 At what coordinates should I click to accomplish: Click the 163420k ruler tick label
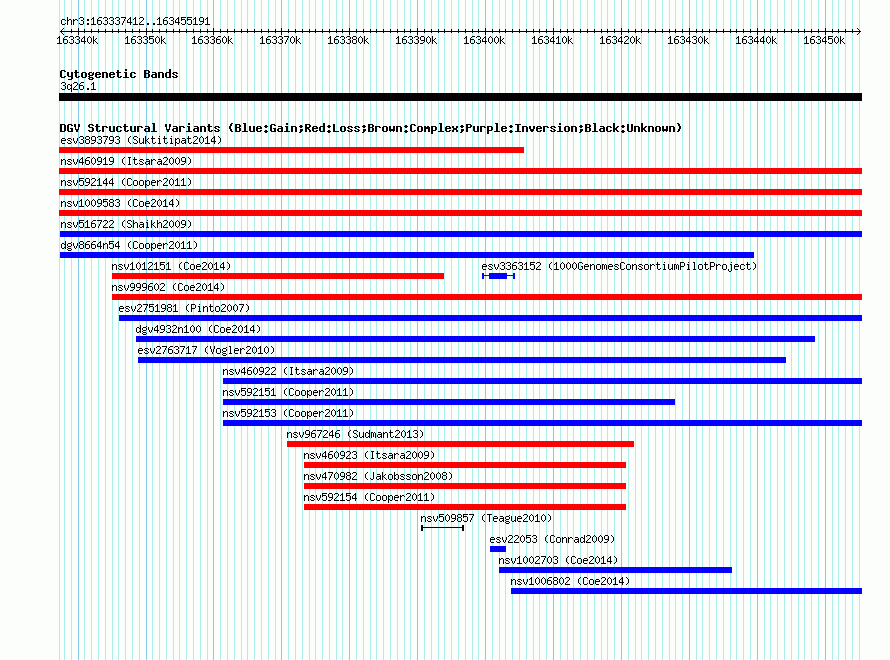[620, 40]
